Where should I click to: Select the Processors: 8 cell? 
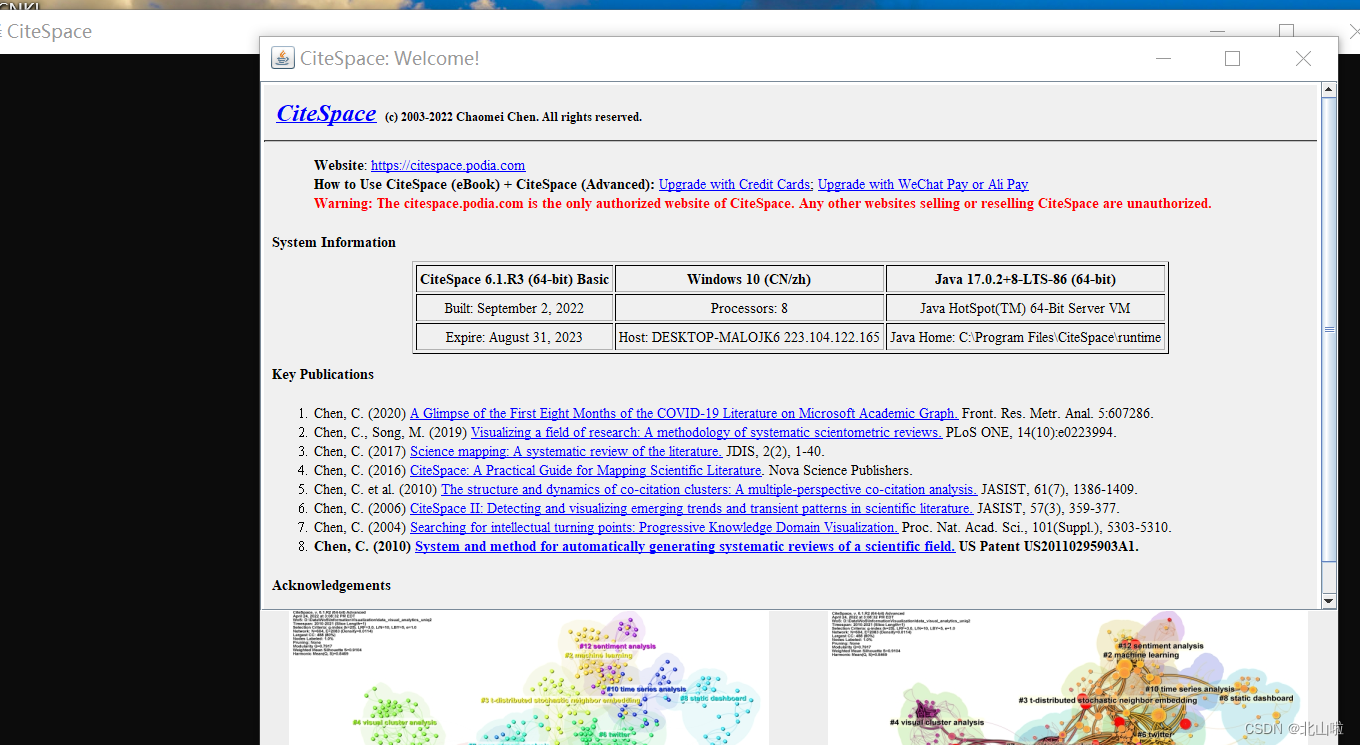coord(749,308)
